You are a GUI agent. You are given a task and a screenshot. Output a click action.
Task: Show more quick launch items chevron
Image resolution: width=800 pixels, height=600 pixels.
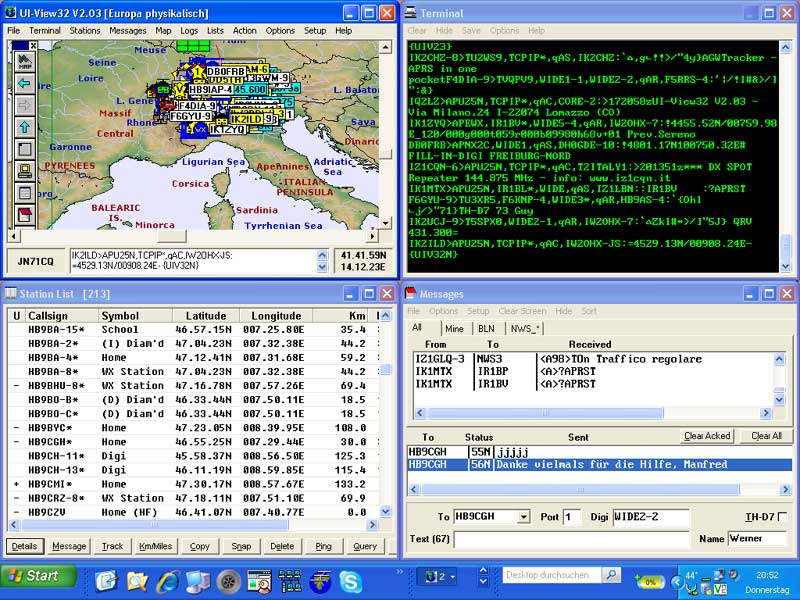click(x=399, y=571)
